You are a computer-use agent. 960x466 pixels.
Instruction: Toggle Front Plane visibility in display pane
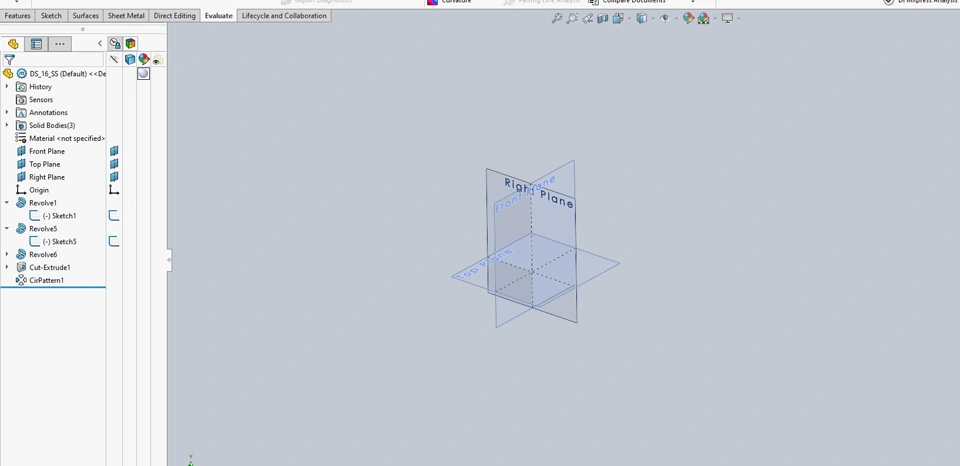click(x=114, y=151)
